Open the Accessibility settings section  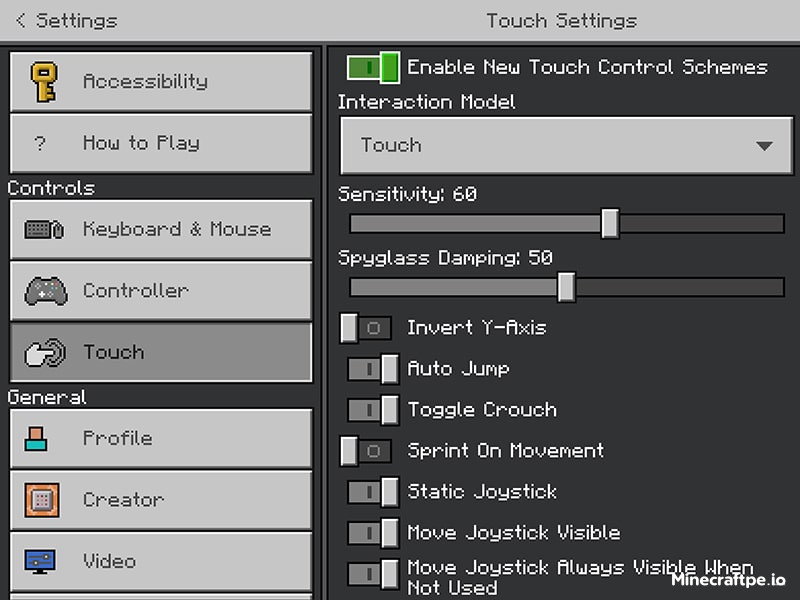coord(160,81)
